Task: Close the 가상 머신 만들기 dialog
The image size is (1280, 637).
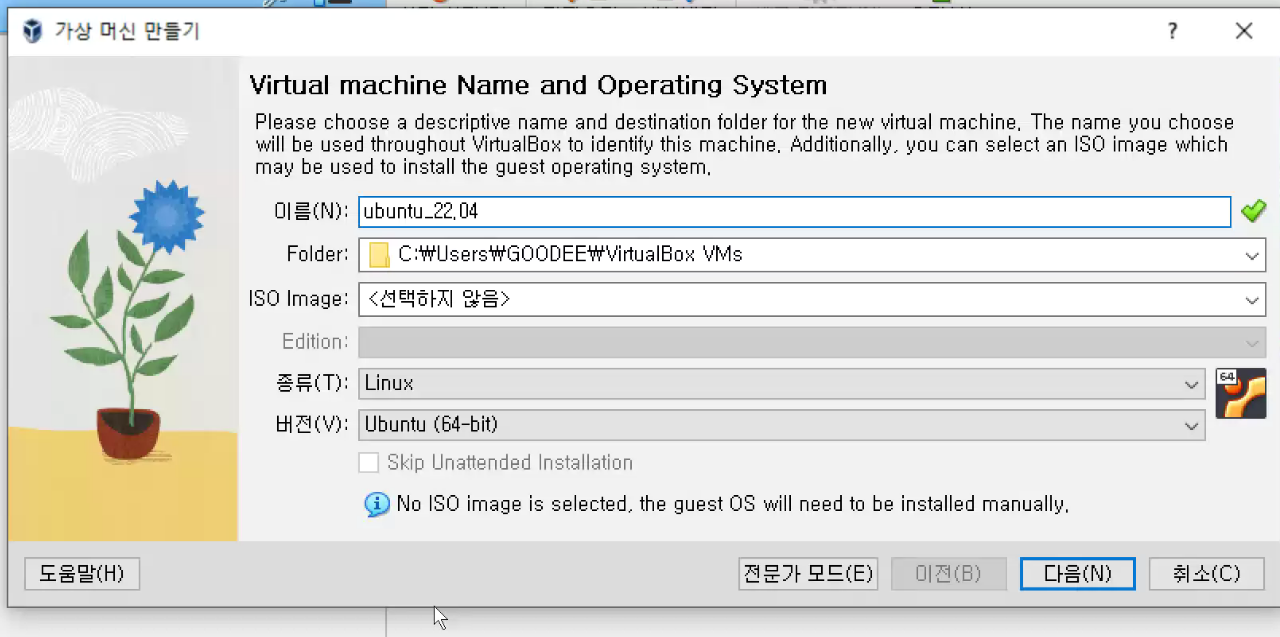Action: coord(1244,31)
